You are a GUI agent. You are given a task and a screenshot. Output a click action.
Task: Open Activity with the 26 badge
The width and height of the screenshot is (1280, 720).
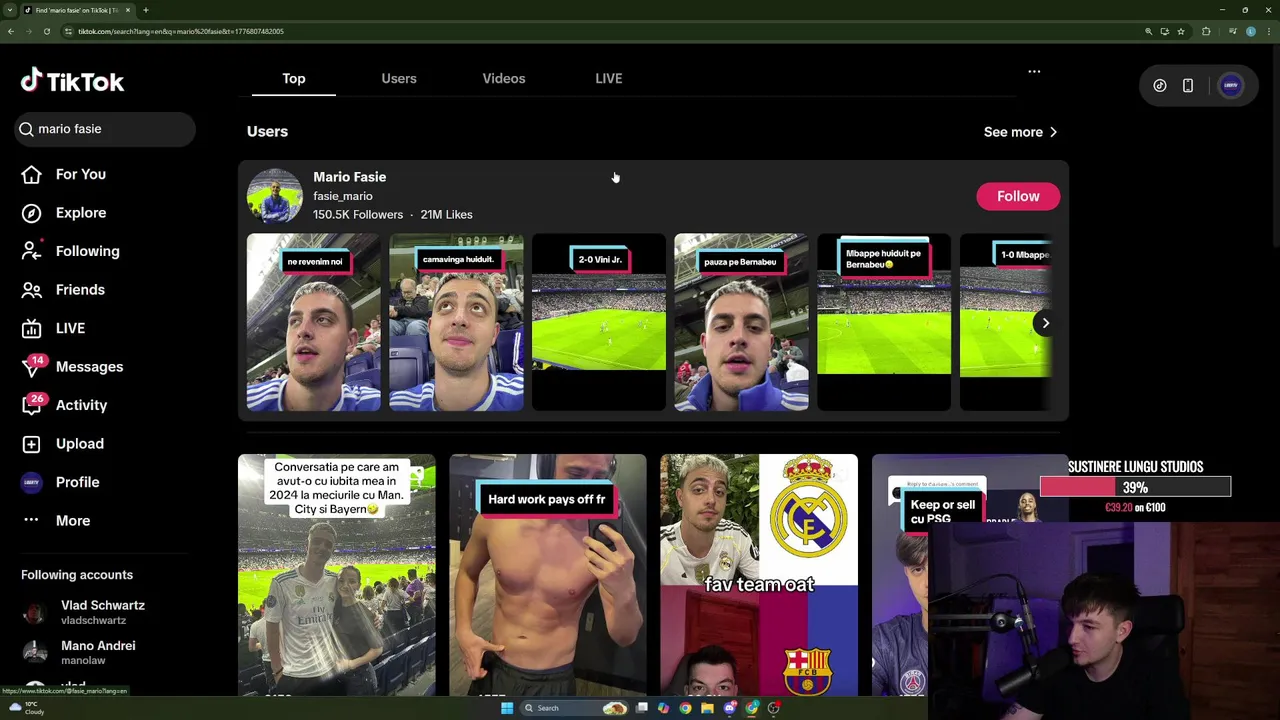tap(32, 405)
